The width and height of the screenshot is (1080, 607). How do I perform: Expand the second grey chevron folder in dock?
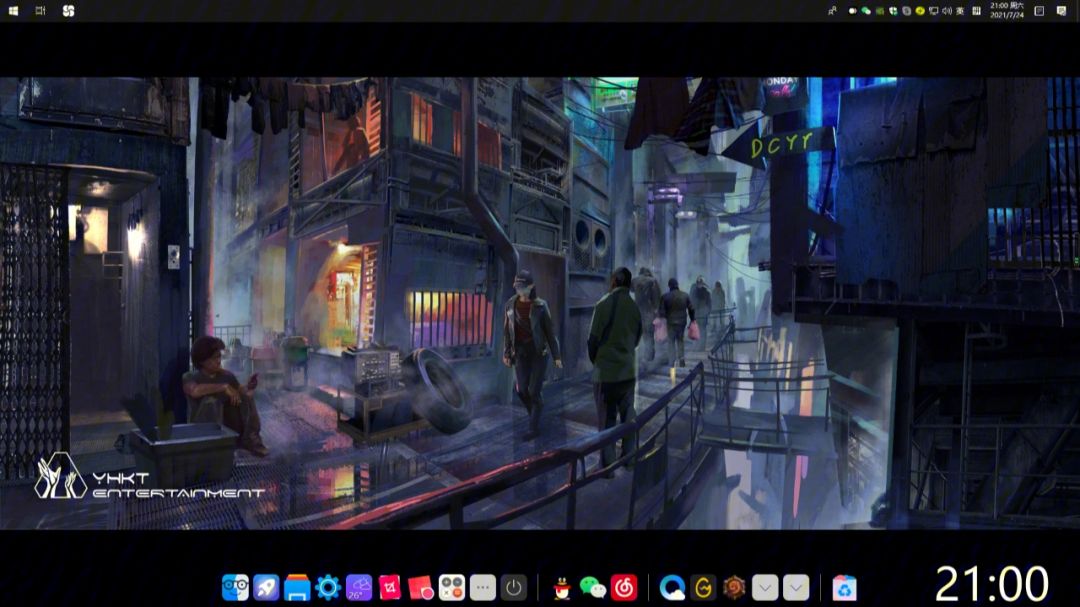coord(796,588)
